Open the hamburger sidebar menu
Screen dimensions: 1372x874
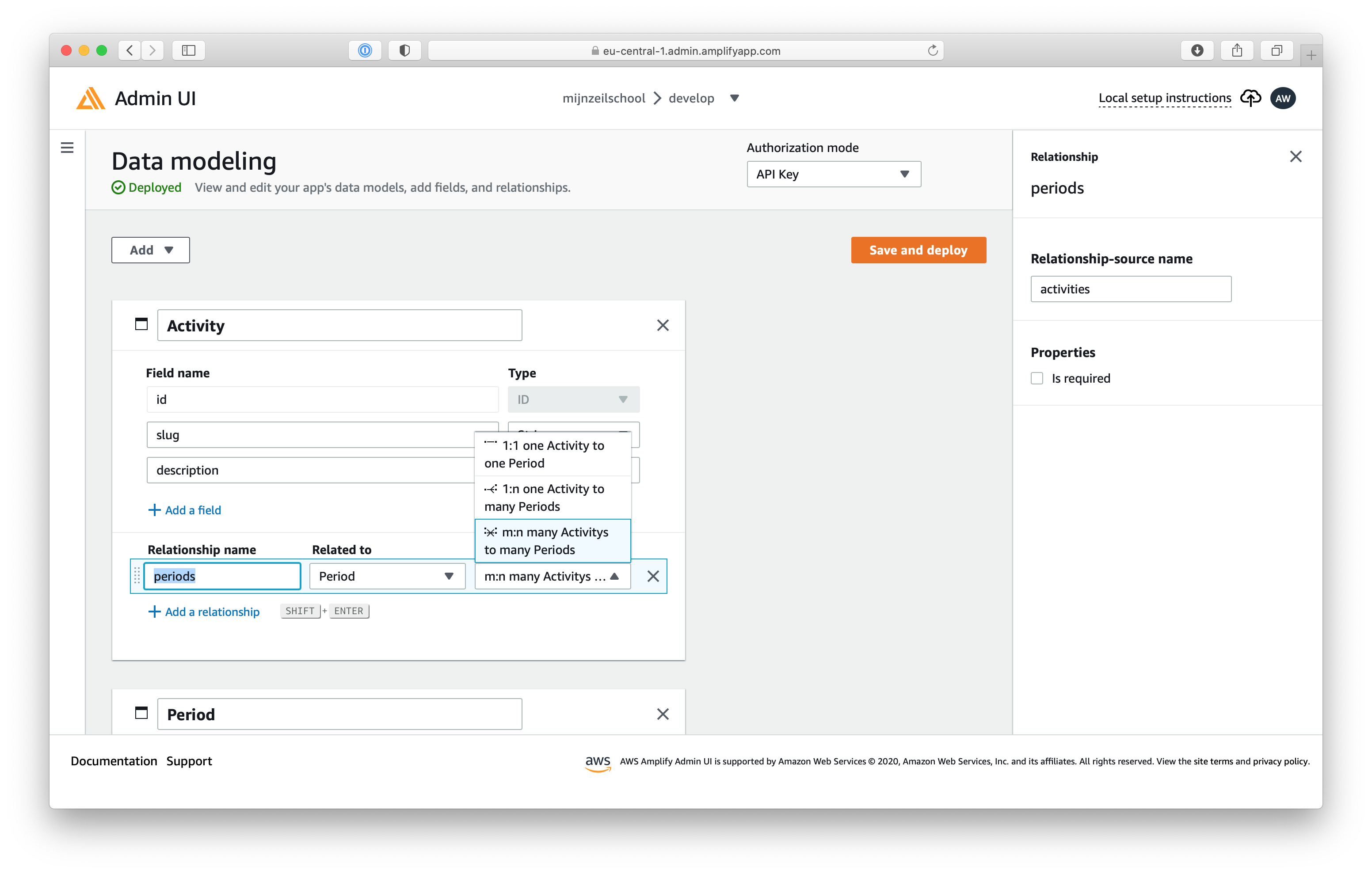(67, 148)
